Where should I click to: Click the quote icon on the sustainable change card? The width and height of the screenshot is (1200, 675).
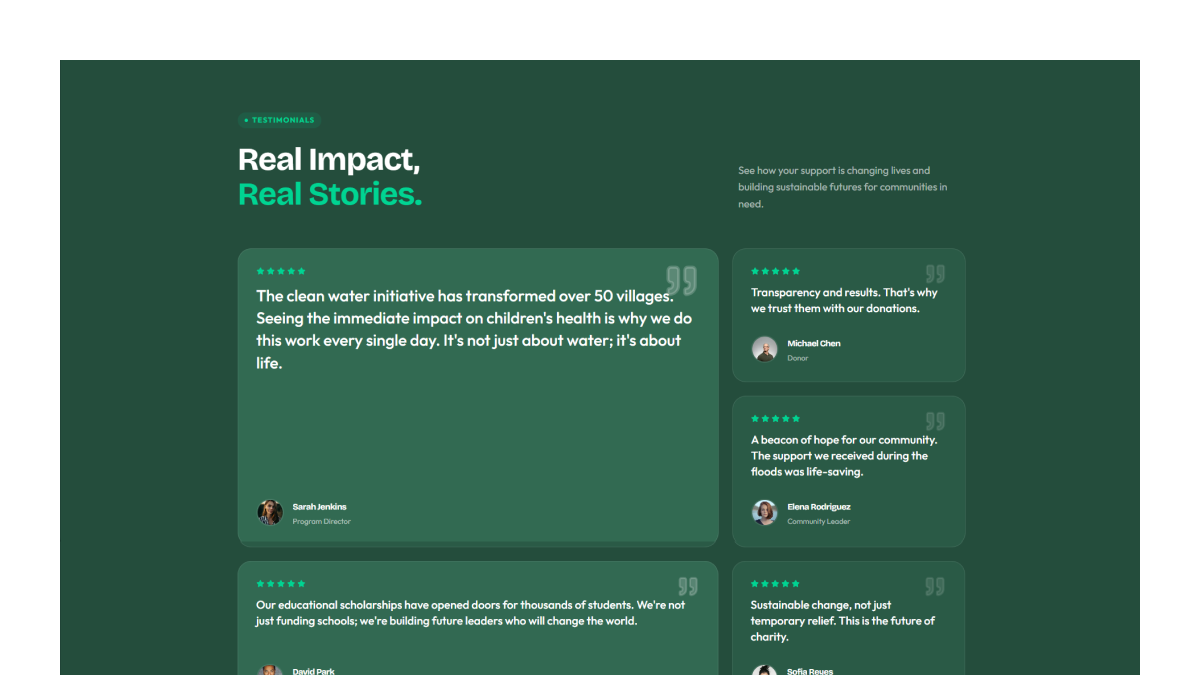pyautogui.click(x=935, y=586)
